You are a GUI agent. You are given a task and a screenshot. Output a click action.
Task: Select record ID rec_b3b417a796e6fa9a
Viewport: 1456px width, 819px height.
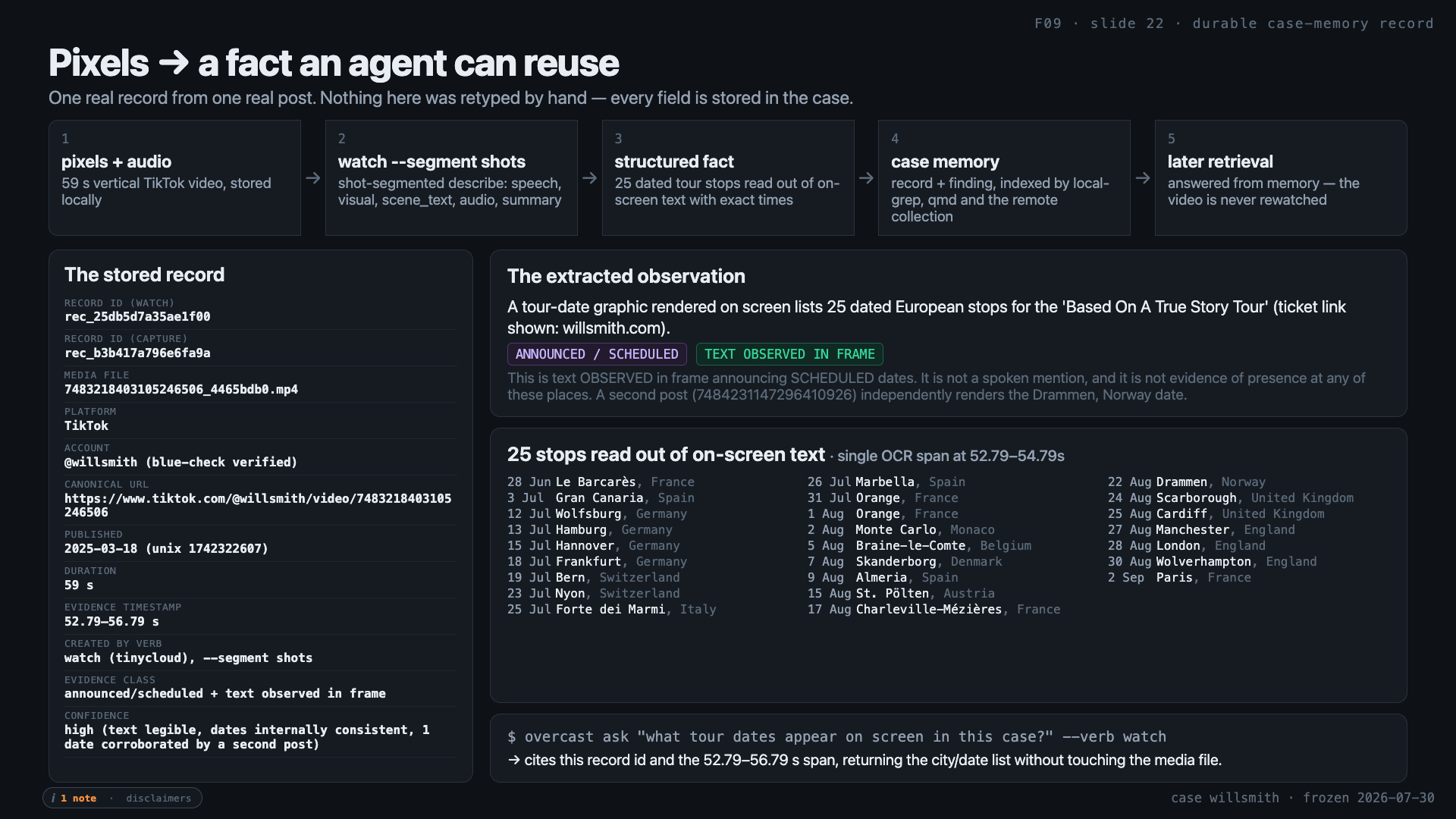tap(137, 353)
